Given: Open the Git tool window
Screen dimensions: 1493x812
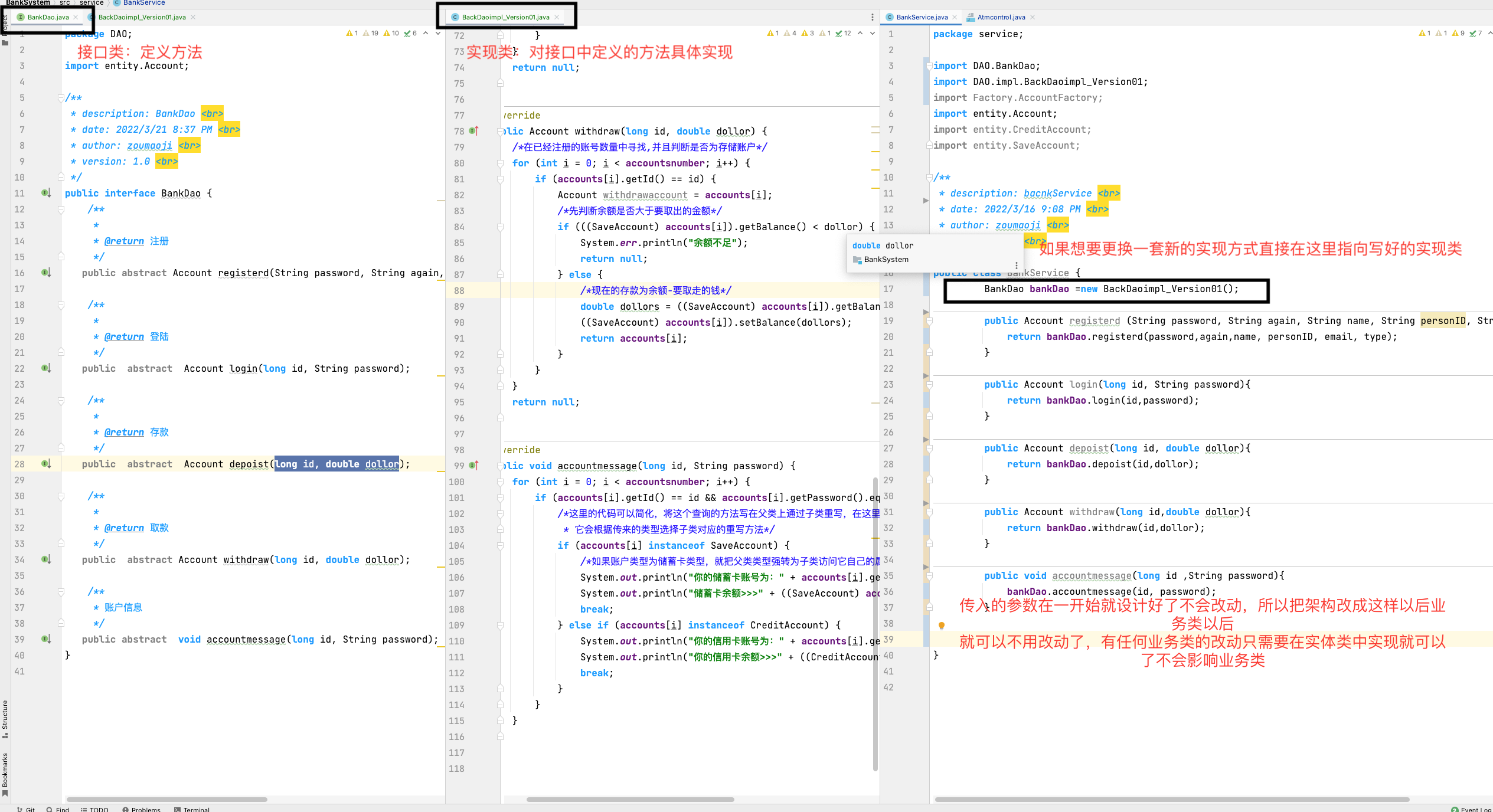Looking at the screenshot, I should [26, 809].
